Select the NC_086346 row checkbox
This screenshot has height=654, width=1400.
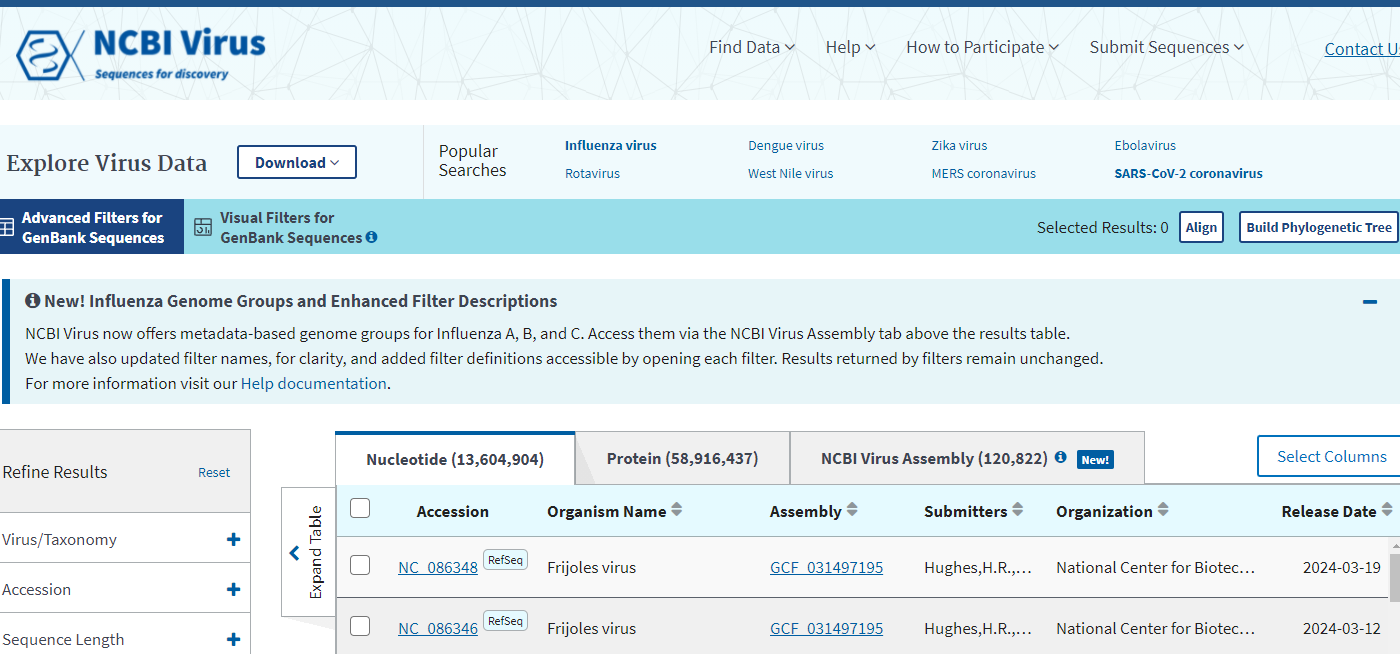[360, 627]
